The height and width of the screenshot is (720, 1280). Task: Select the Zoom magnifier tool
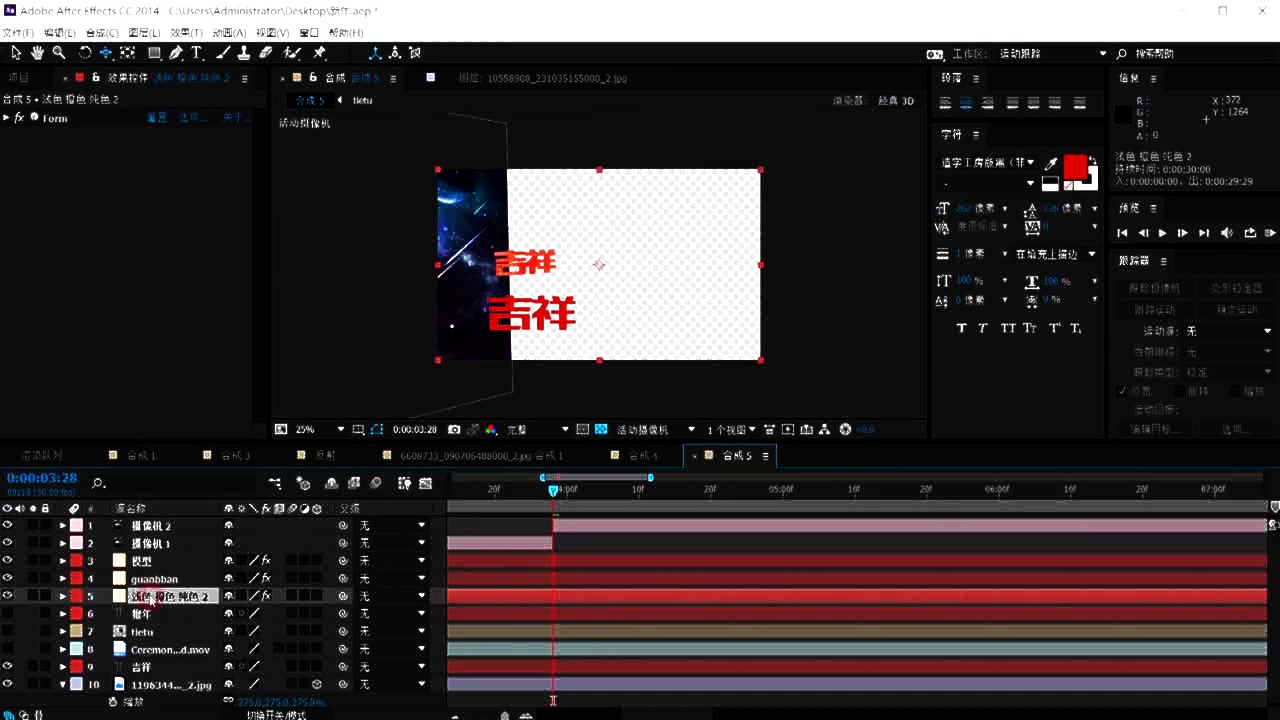click(59, 53)
